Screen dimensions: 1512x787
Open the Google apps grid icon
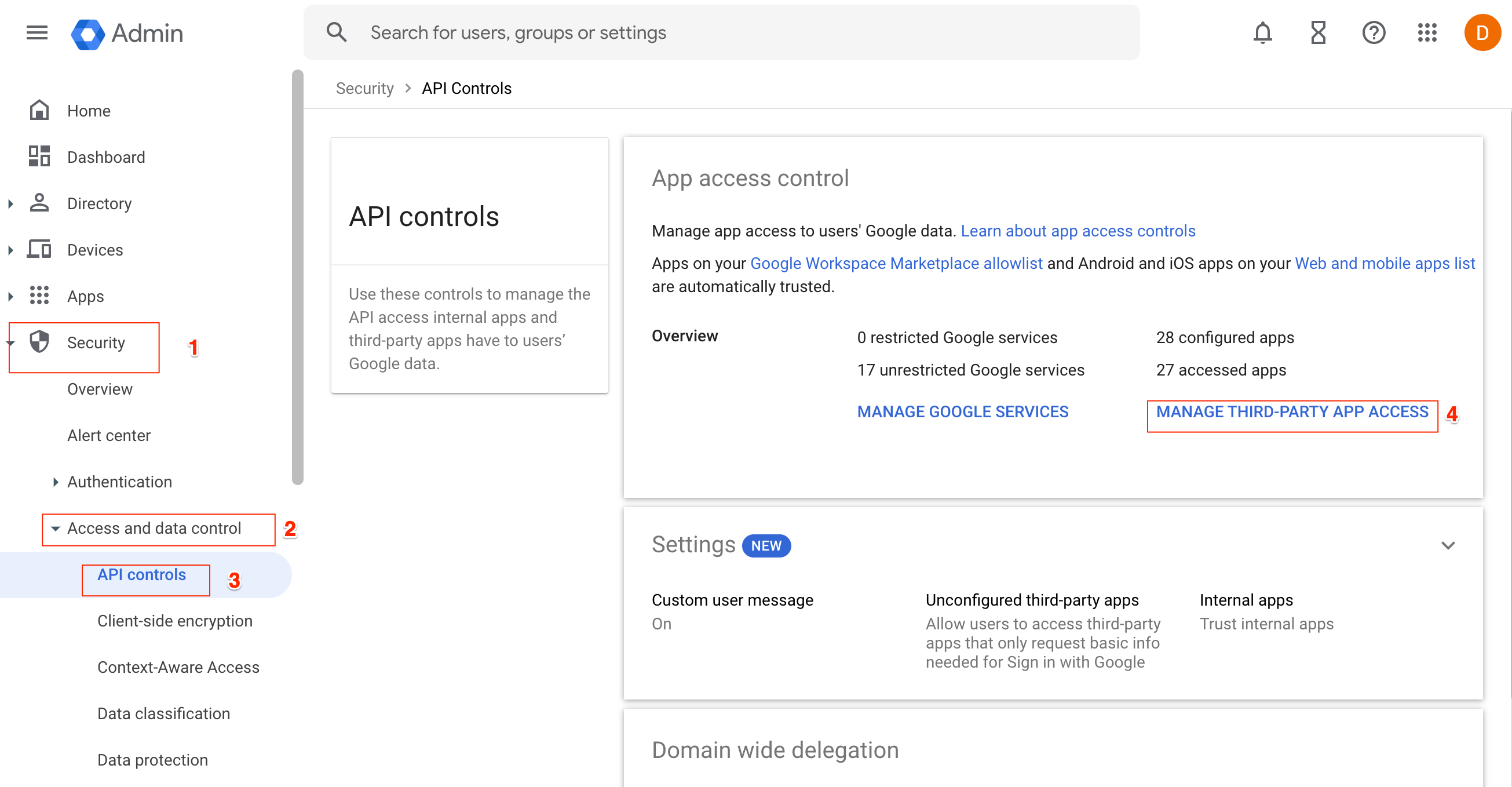tap(1426, 33)
